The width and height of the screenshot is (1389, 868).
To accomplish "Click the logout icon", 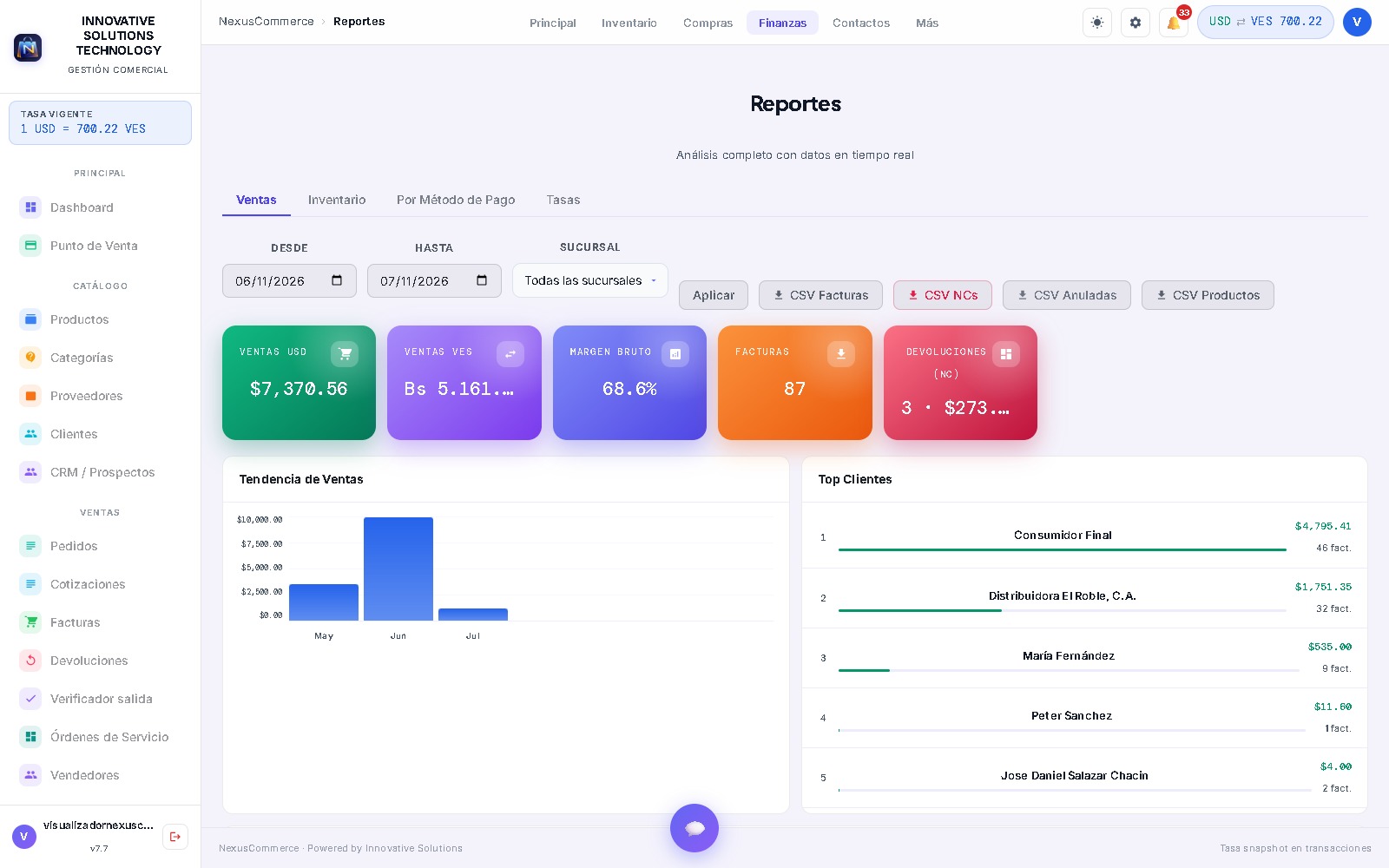I will pos(175,837).
